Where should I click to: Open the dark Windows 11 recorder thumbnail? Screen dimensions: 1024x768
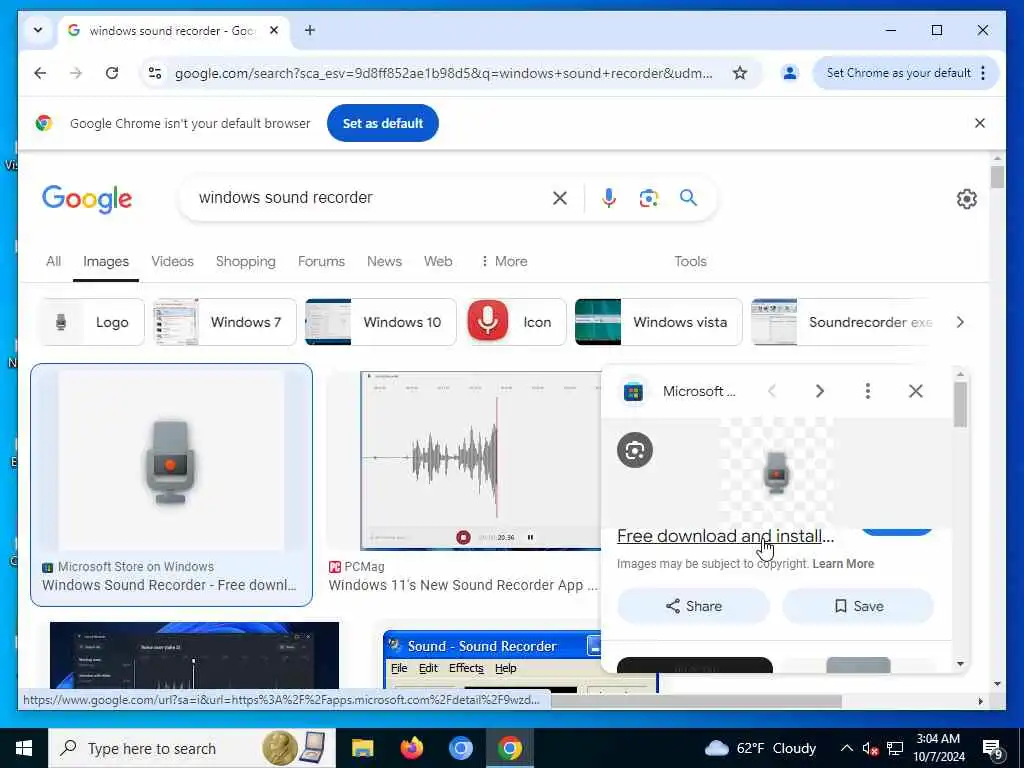(x=195, y=655)
